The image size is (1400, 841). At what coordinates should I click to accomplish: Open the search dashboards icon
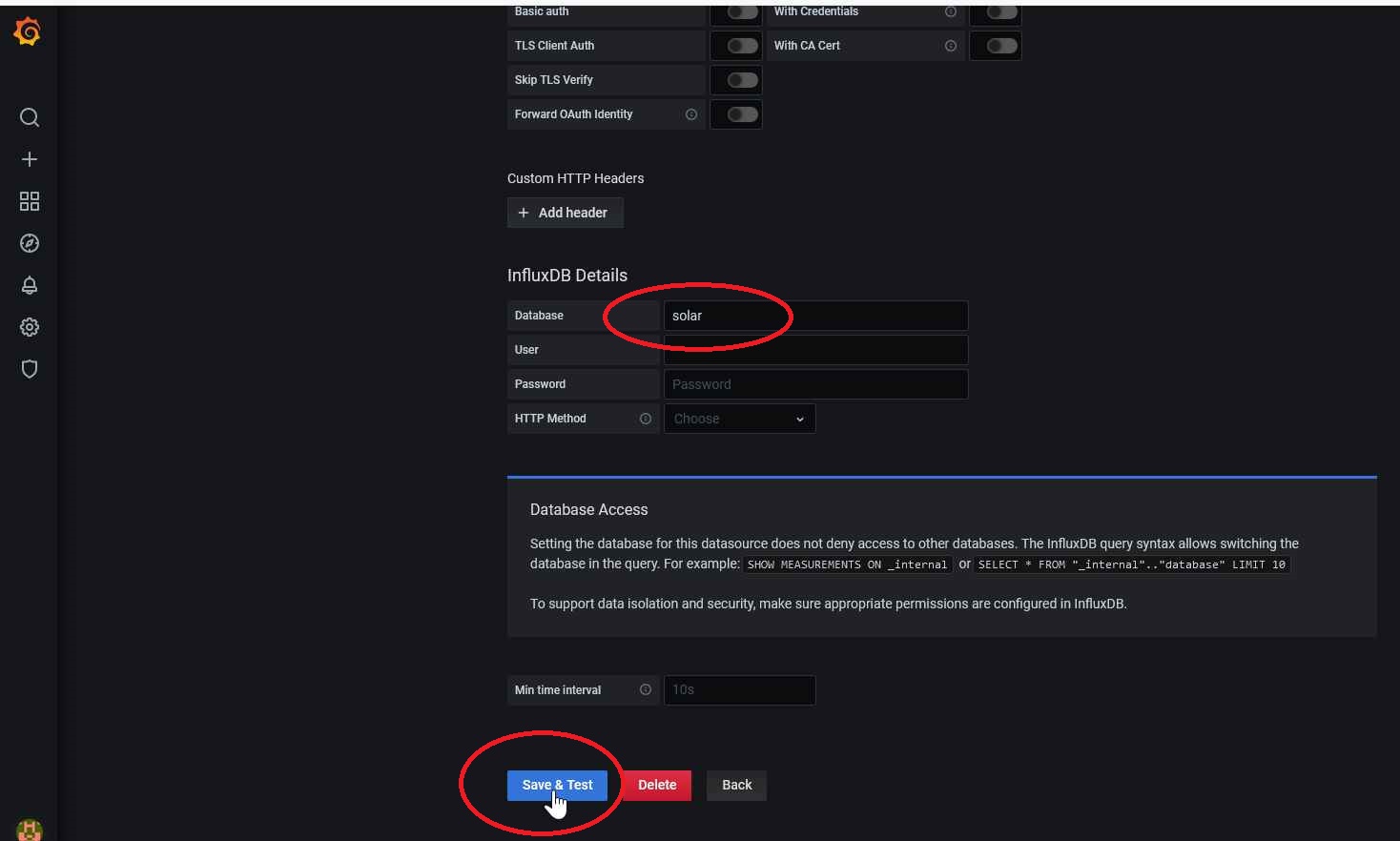point(30,117)
